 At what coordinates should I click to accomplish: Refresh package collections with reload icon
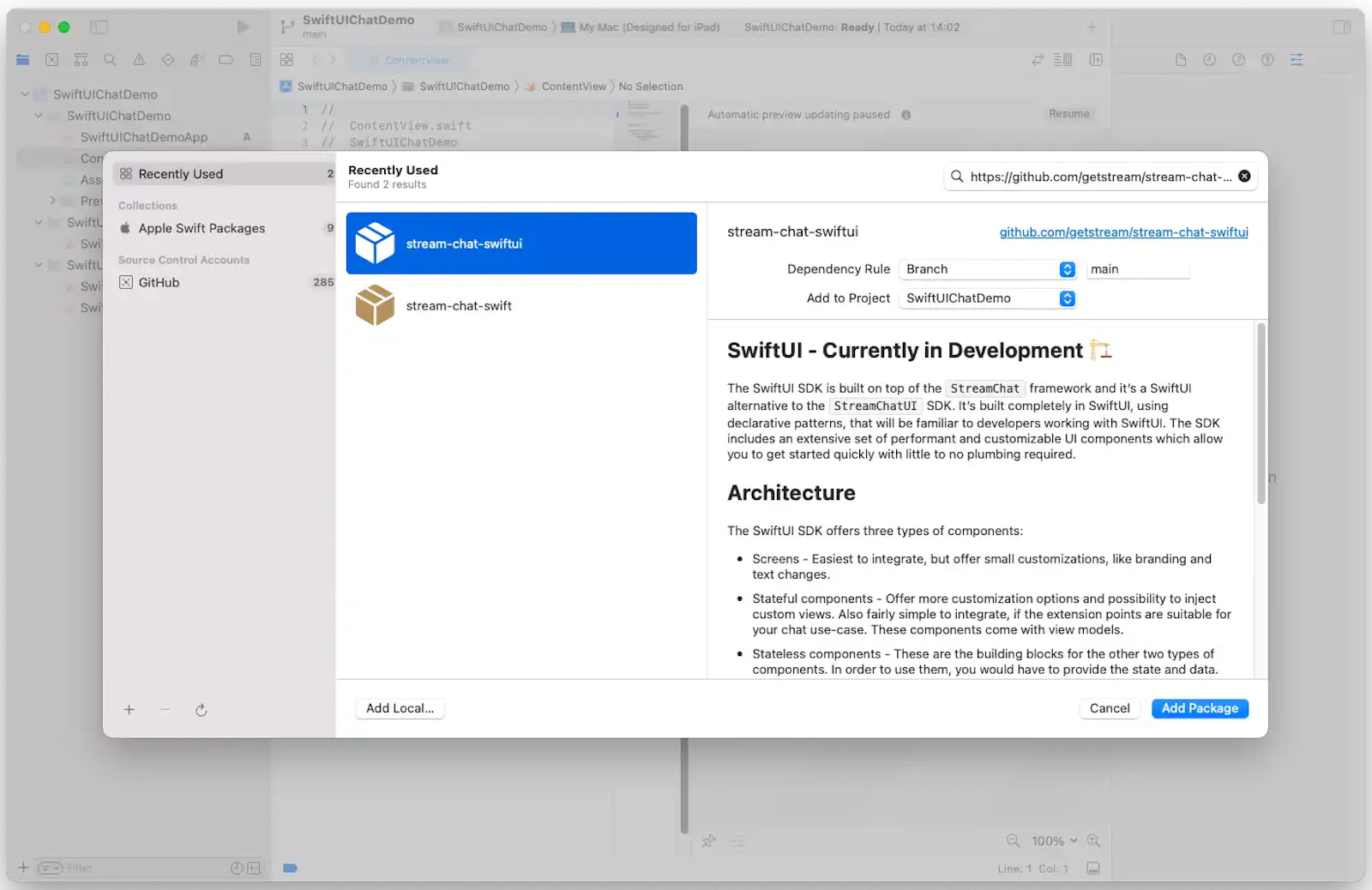click(x=201, y=710)
